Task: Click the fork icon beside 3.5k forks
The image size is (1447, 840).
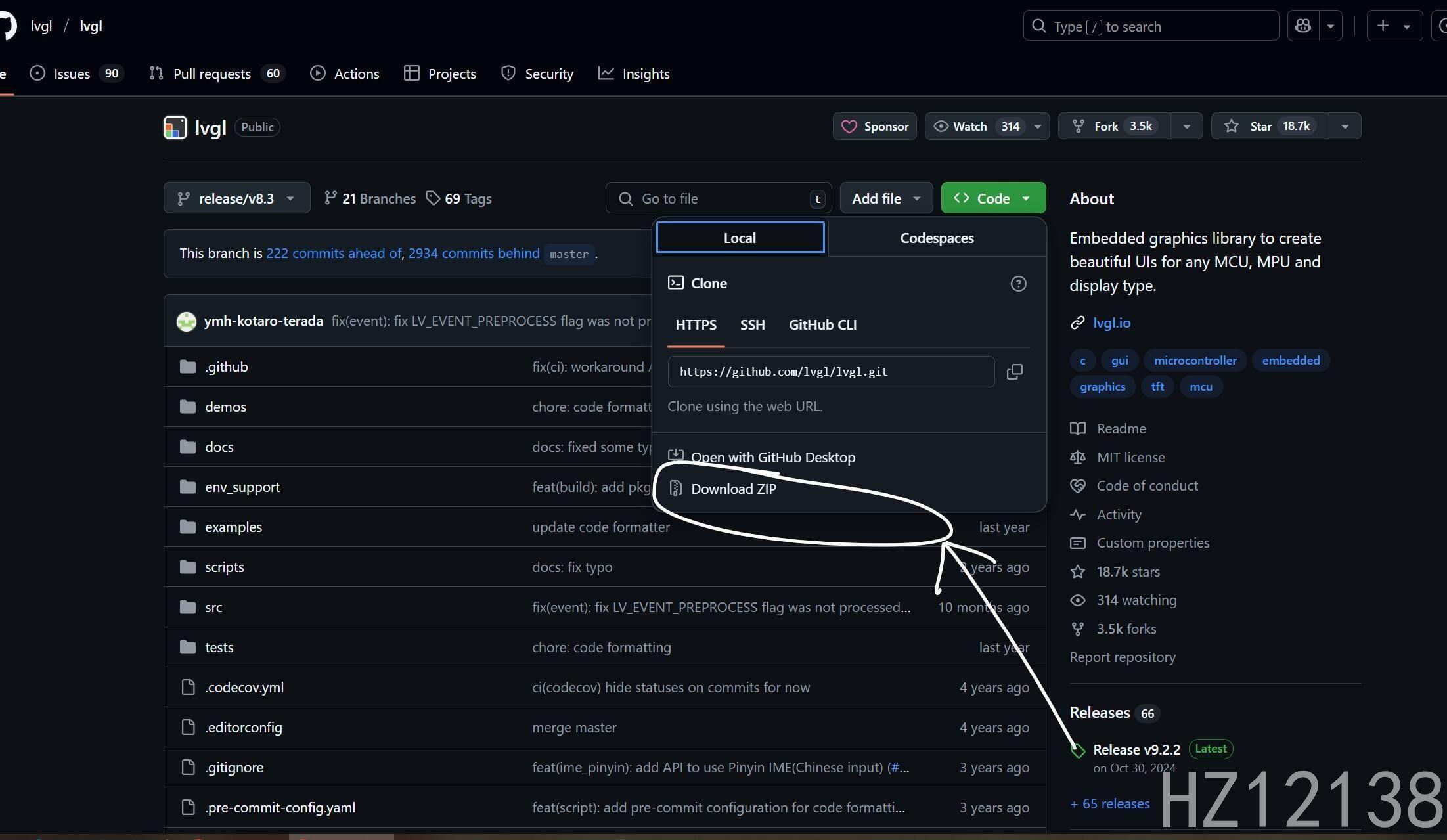Action: (1078, 629)
